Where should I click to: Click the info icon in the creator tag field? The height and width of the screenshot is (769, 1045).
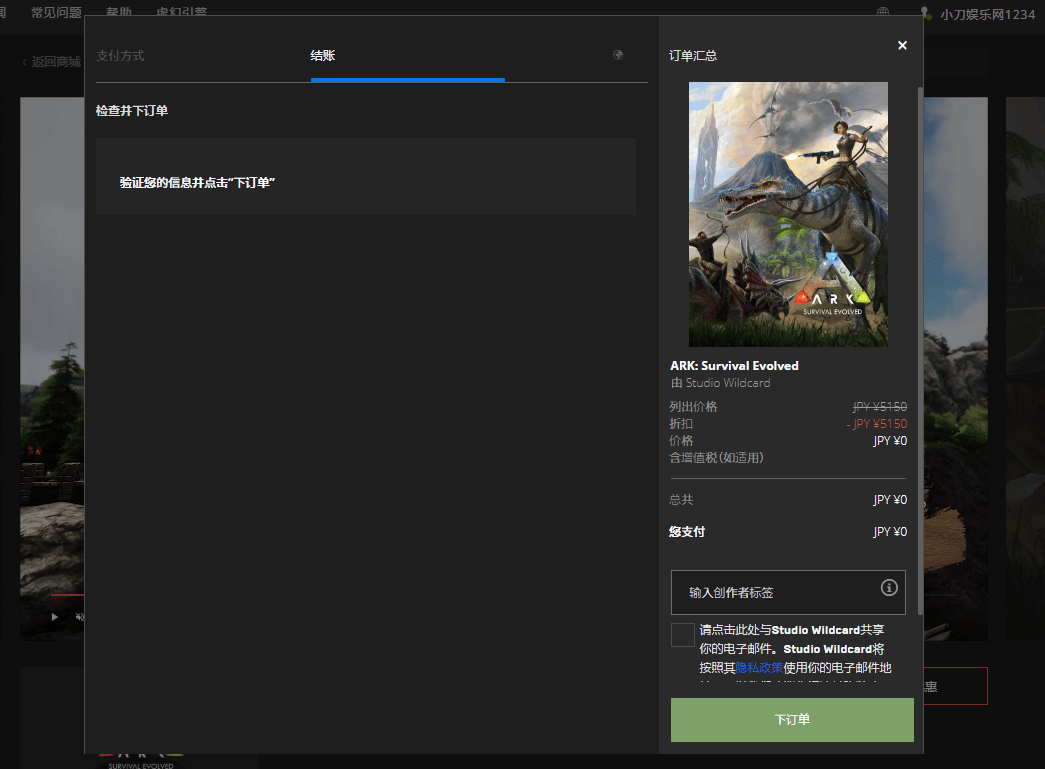click(x=888, y=588)
